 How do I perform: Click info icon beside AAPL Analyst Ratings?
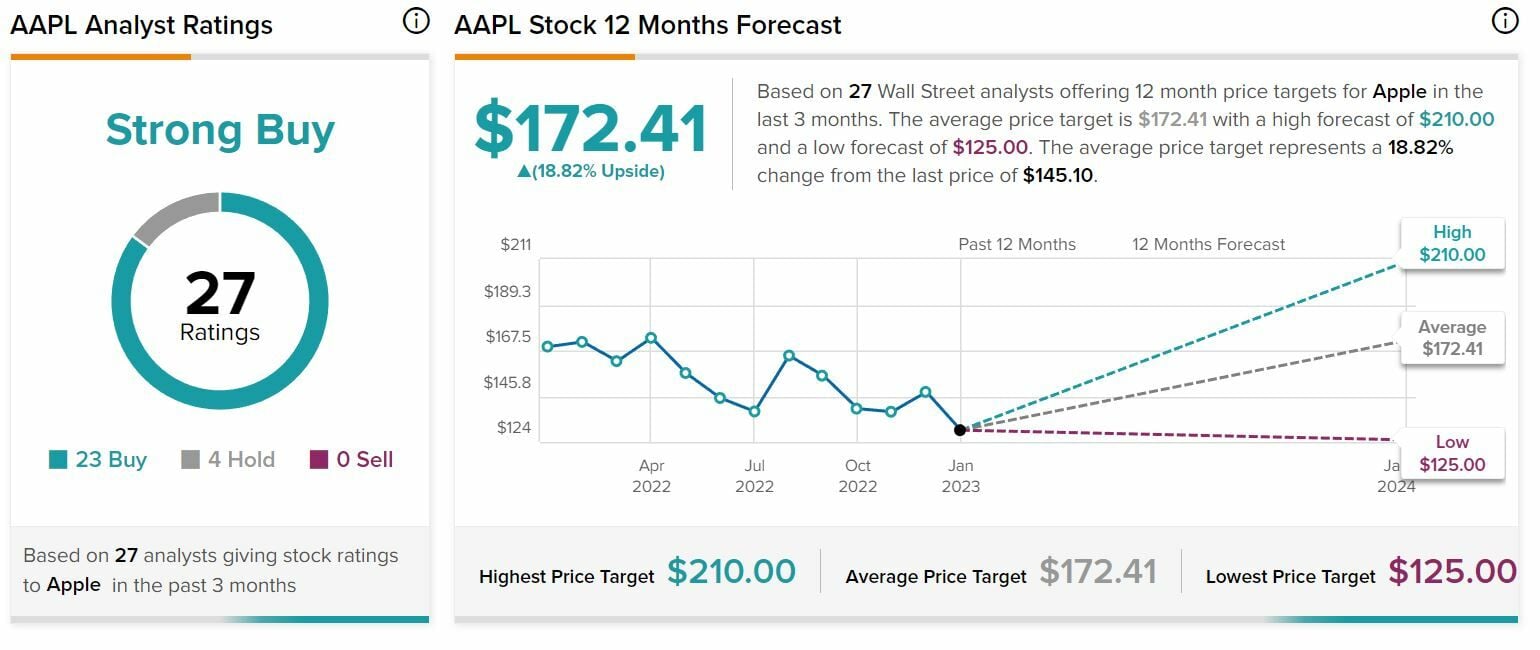pyautogui.click(x=416, y=21)
